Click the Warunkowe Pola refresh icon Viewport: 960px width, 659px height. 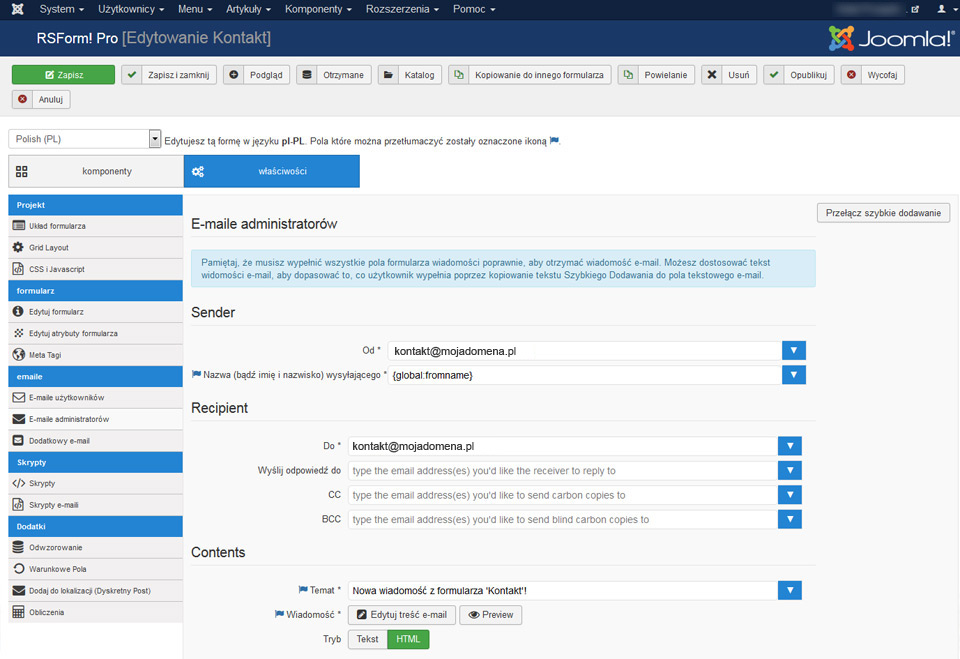pyautogui.click(x=19, y=569)
